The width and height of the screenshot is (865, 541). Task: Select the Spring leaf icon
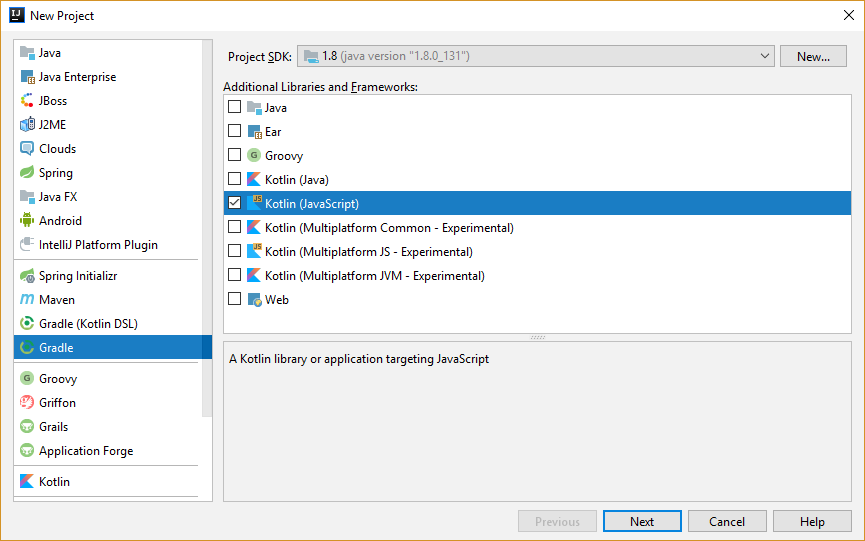tap(27, 173)
